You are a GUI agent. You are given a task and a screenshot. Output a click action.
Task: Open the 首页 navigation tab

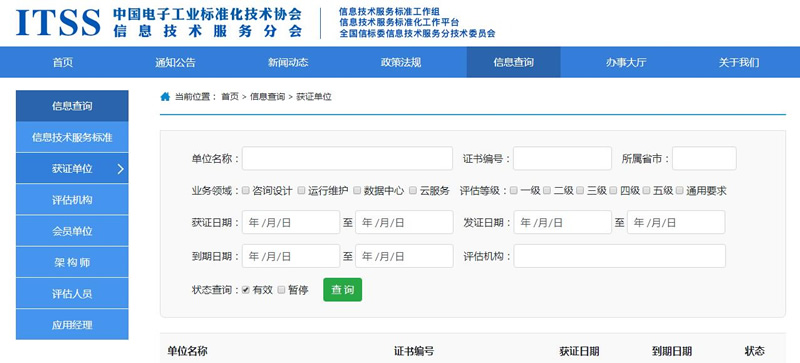point(63,62)
